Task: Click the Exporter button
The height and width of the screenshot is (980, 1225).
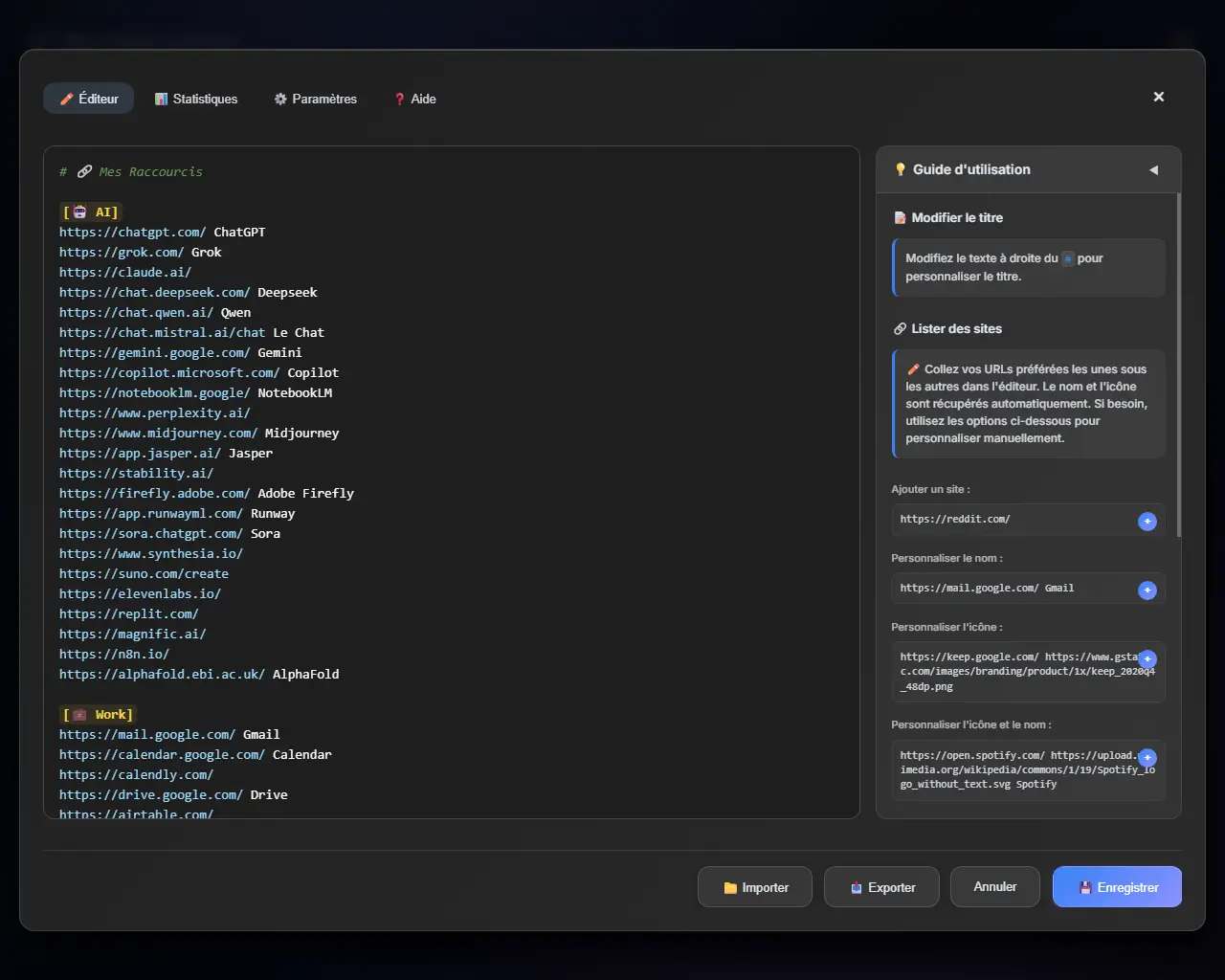Action: tap(881, 886)
